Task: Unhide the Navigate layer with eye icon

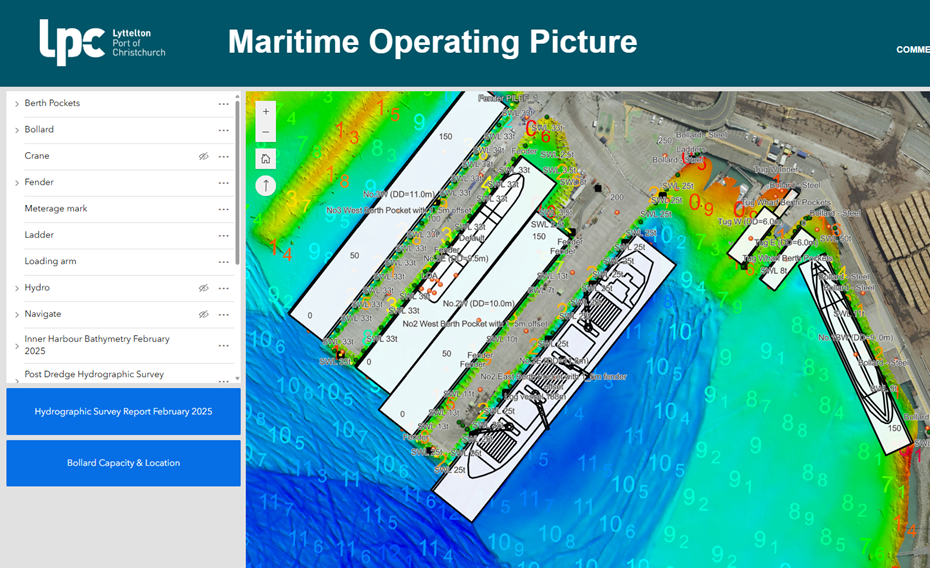Action: 203,314
